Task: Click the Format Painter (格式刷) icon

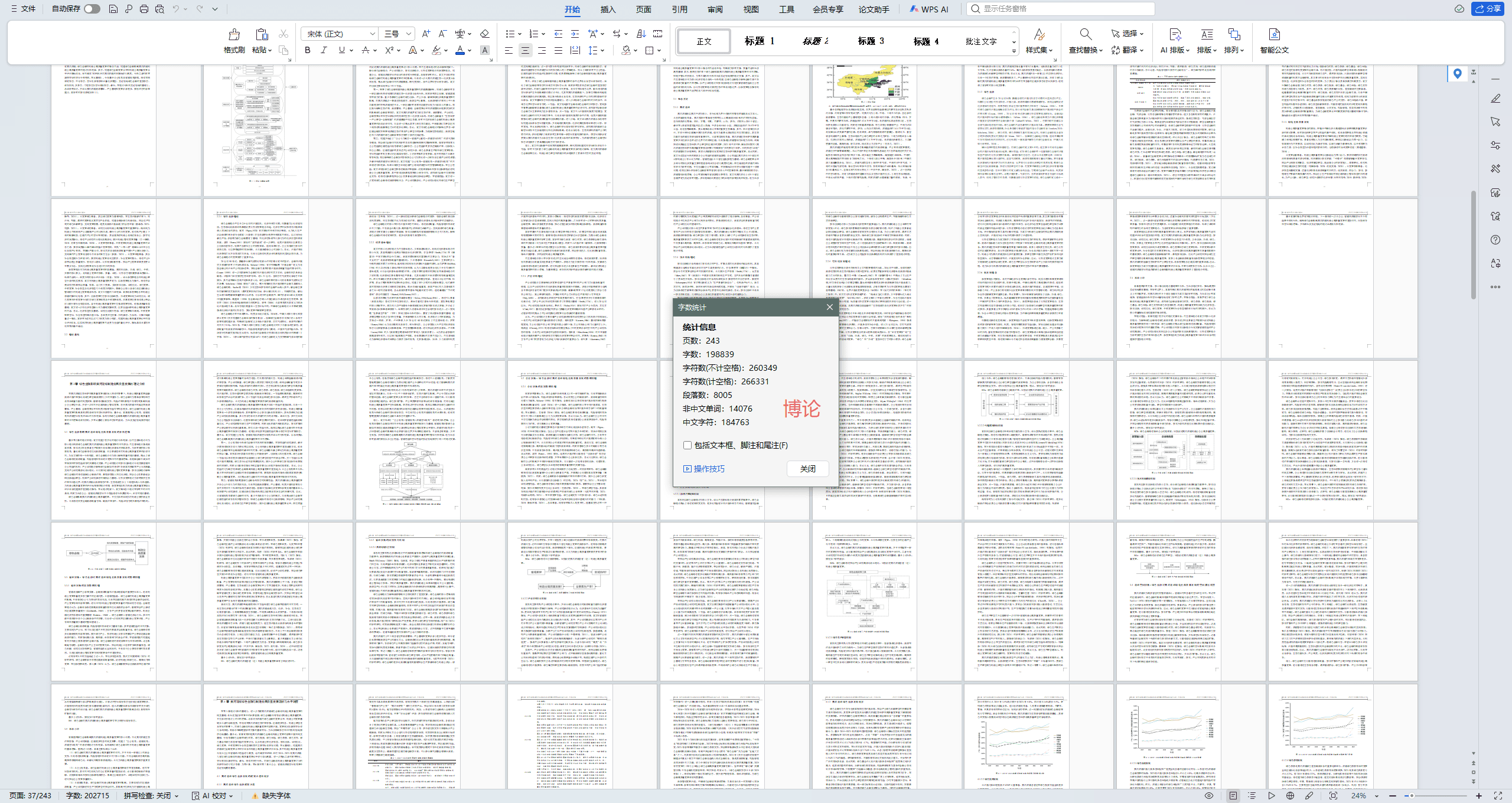Action: (x=234, y=34)
